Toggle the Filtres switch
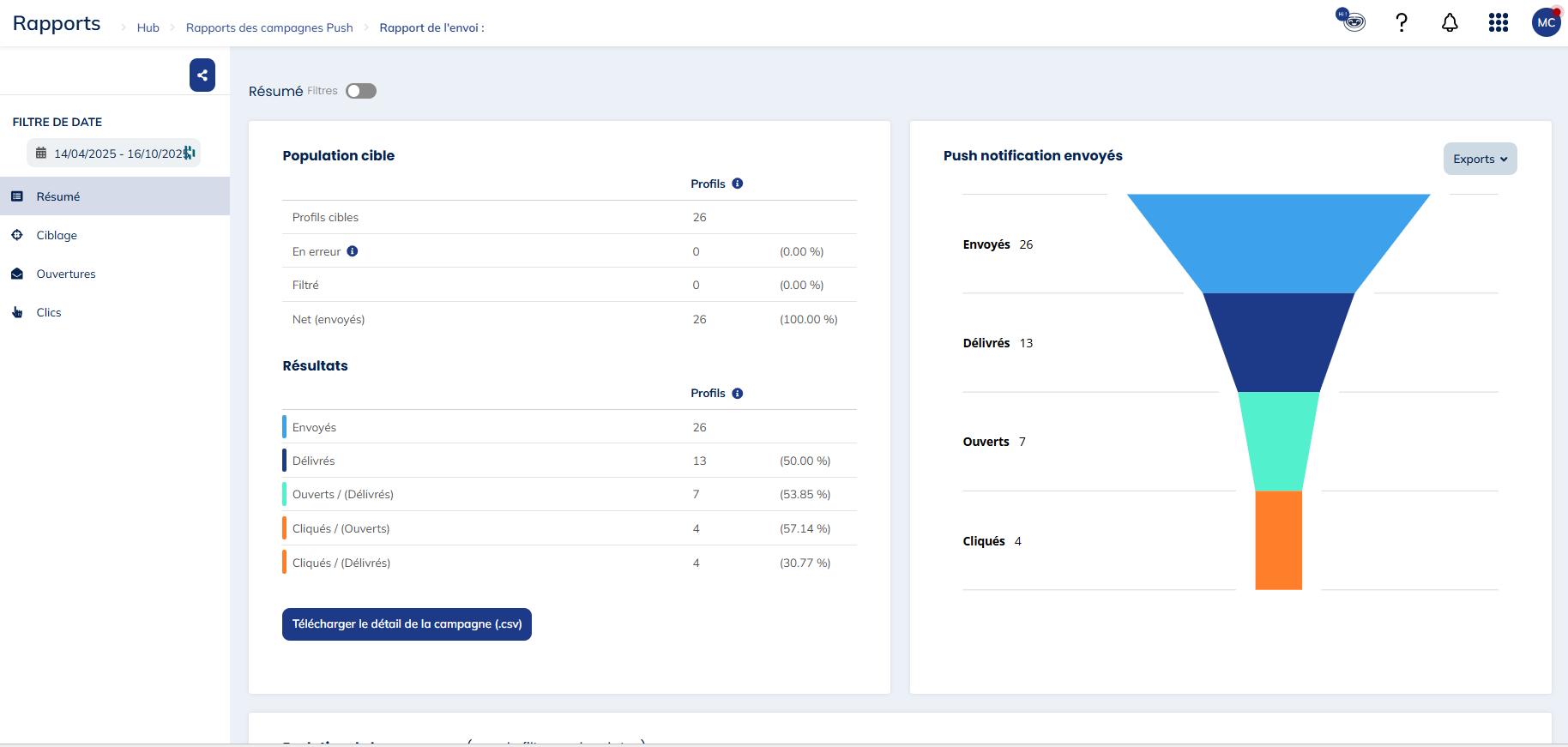This screenshot has height=747, width=1568. pyautogui.click(x=361, y=91)
